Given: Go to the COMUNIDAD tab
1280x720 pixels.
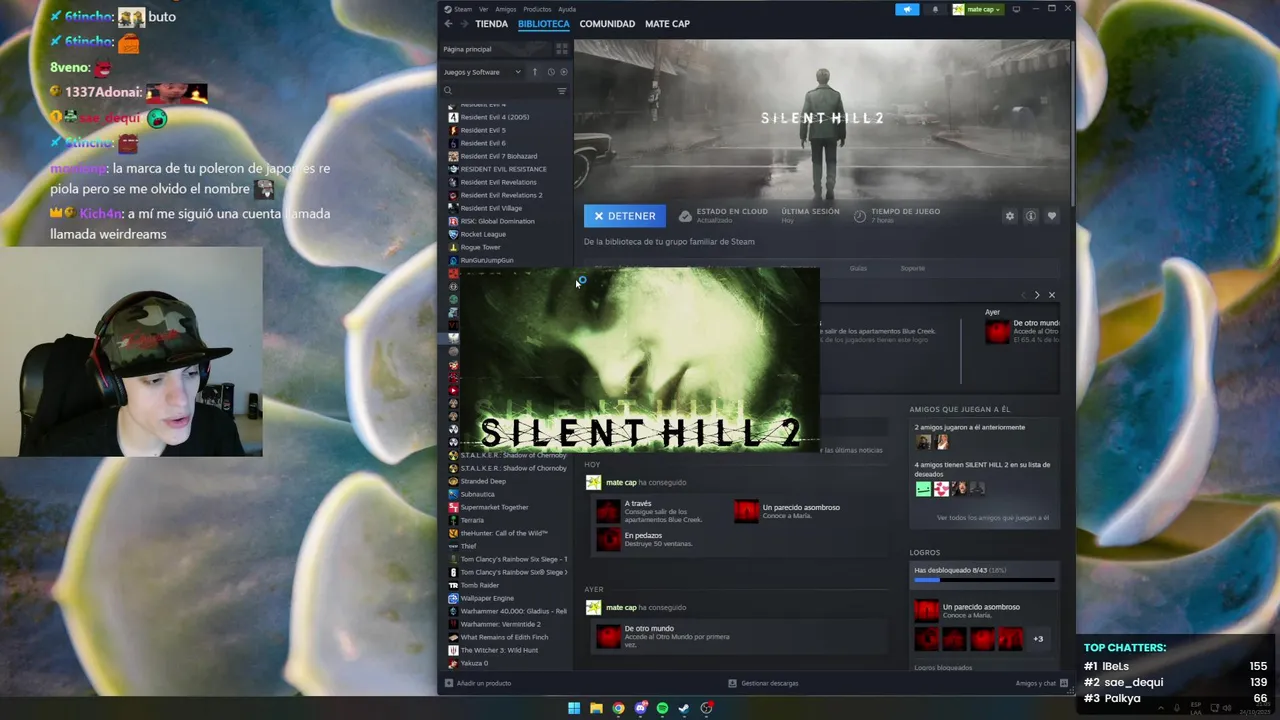Looking at the screenshot, I should 607,24.
